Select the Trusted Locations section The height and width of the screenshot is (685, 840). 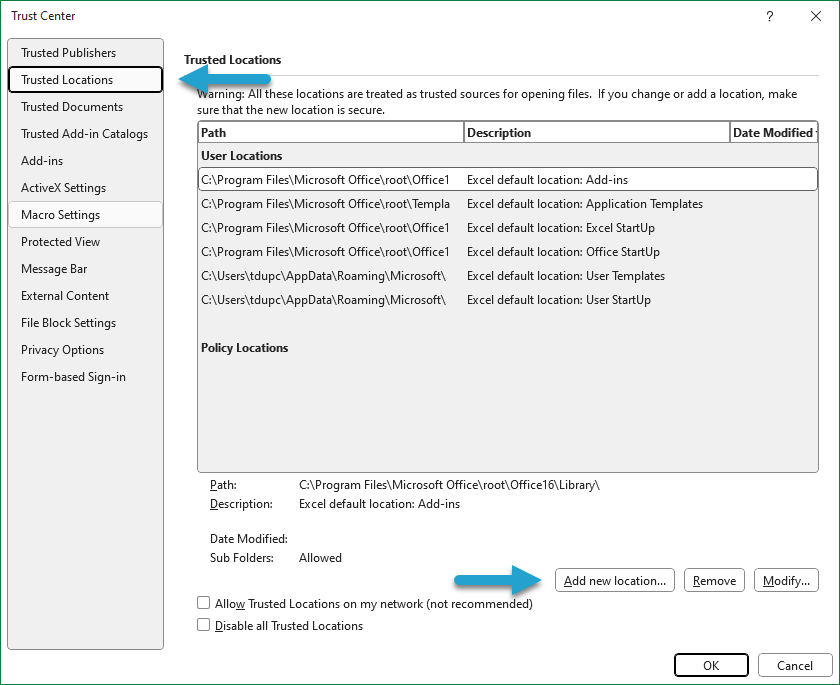[x=85, y=80]
